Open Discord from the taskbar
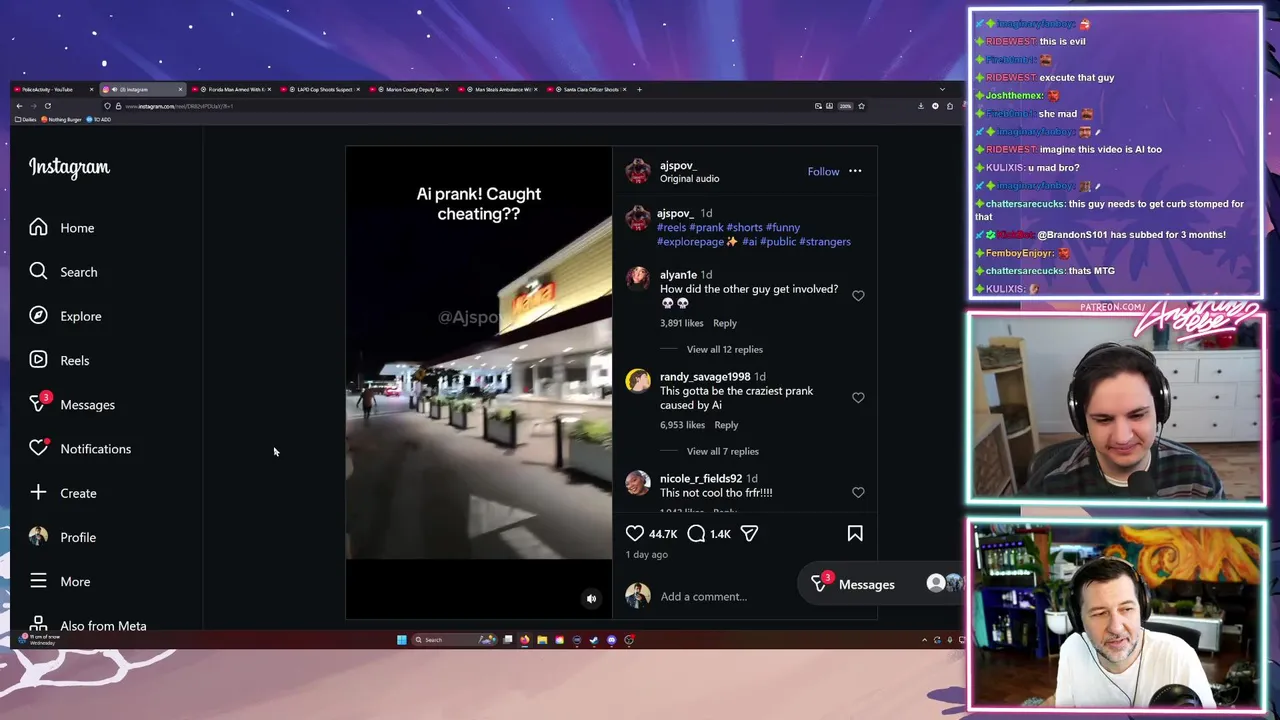The height and width of the screenshot is (720, 1280). click(611, 640)
